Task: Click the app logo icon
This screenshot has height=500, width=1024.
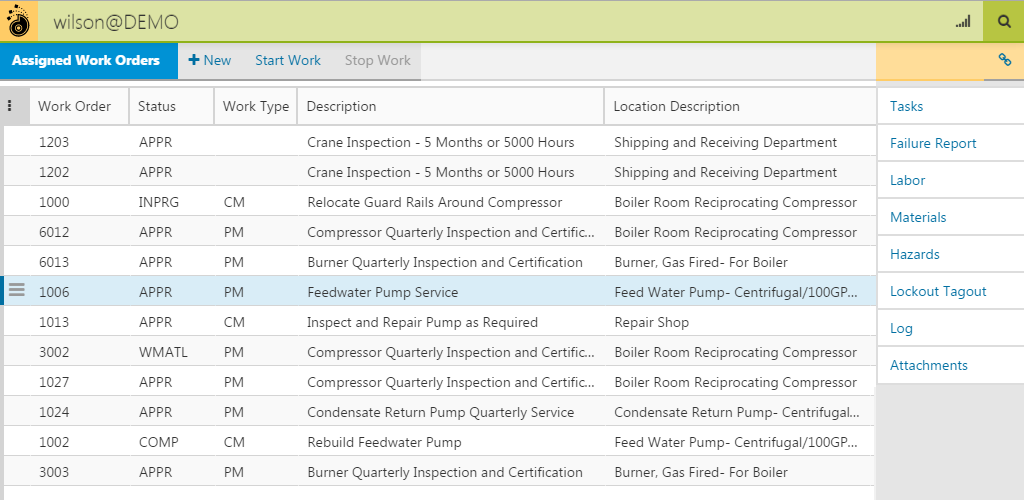Action: (19, 21)
